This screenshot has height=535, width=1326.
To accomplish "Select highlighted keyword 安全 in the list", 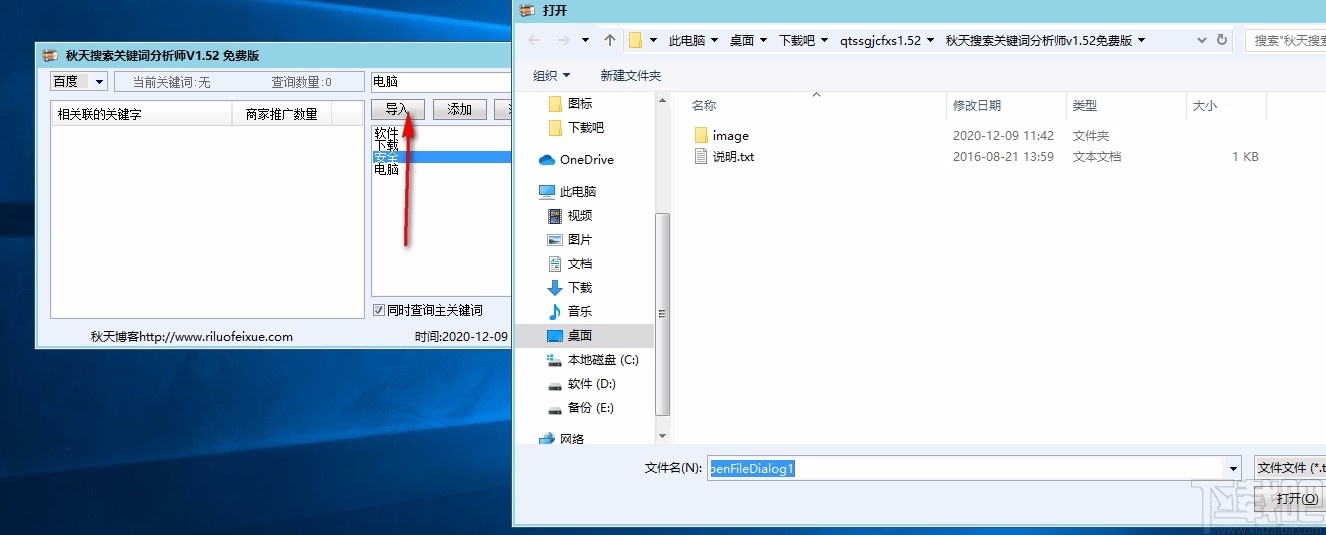I will 441,157.
